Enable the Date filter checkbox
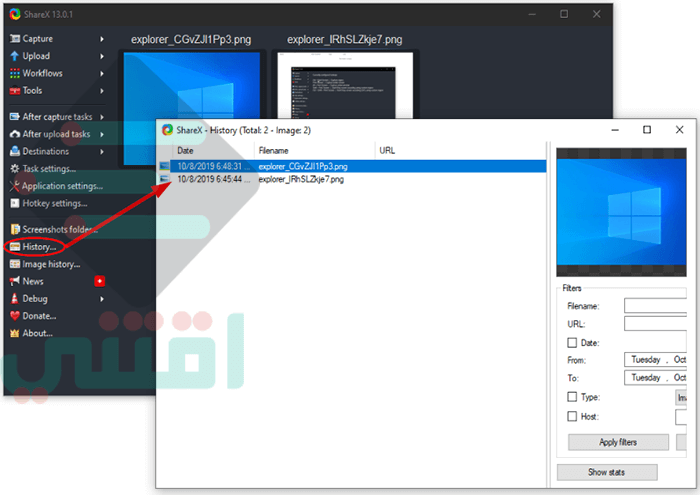The width and height of the screenshot is (700, 495). point(572,343)
